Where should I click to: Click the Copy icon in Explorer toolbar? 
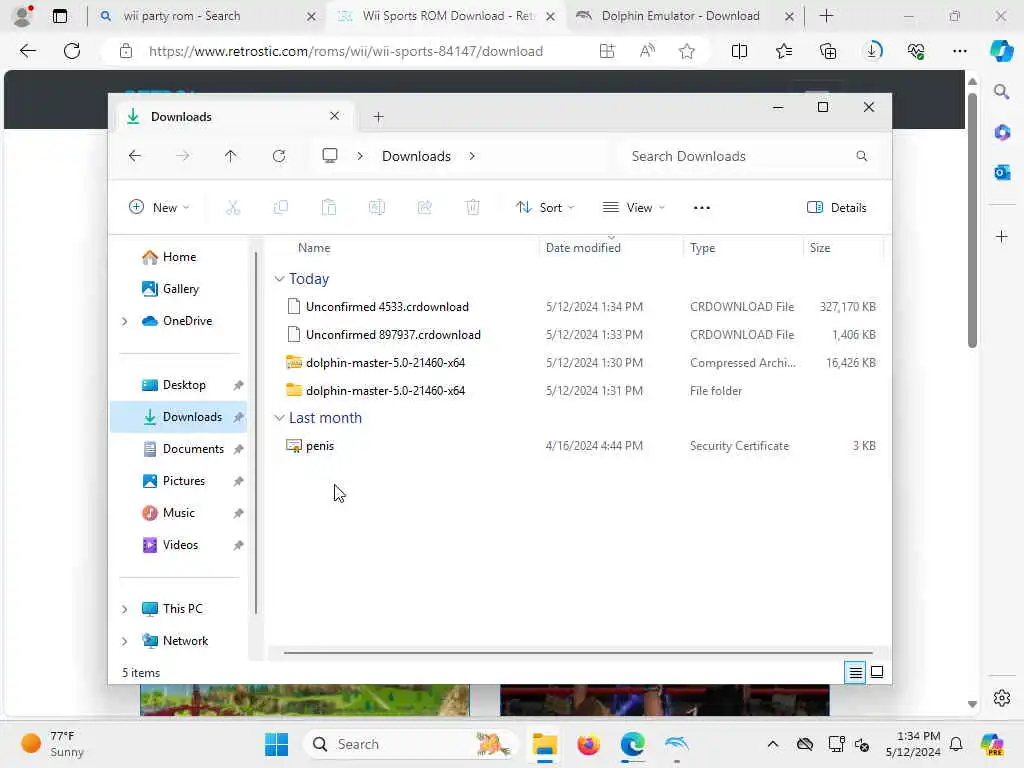[281, 208]
